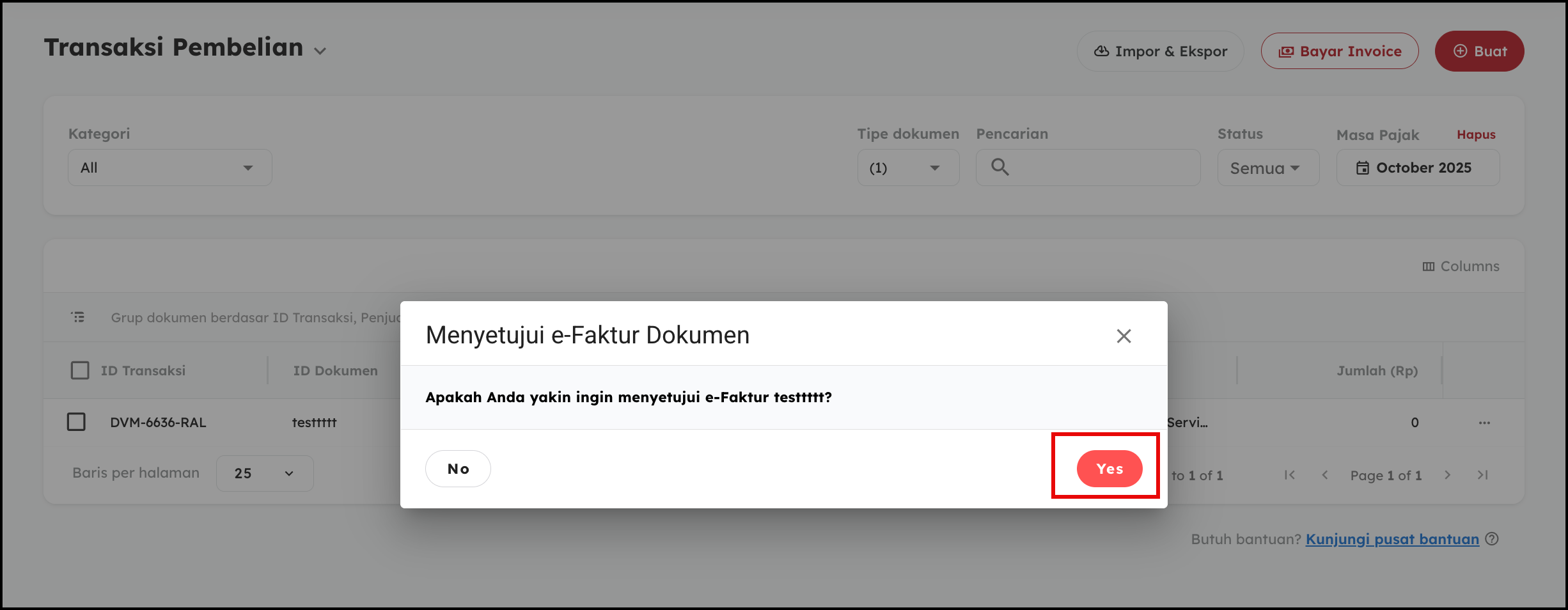The height and width of the screenshot is (610, 1568).
Task: Expand the Transaksi Pembelian title chevron
Action: 320,51
